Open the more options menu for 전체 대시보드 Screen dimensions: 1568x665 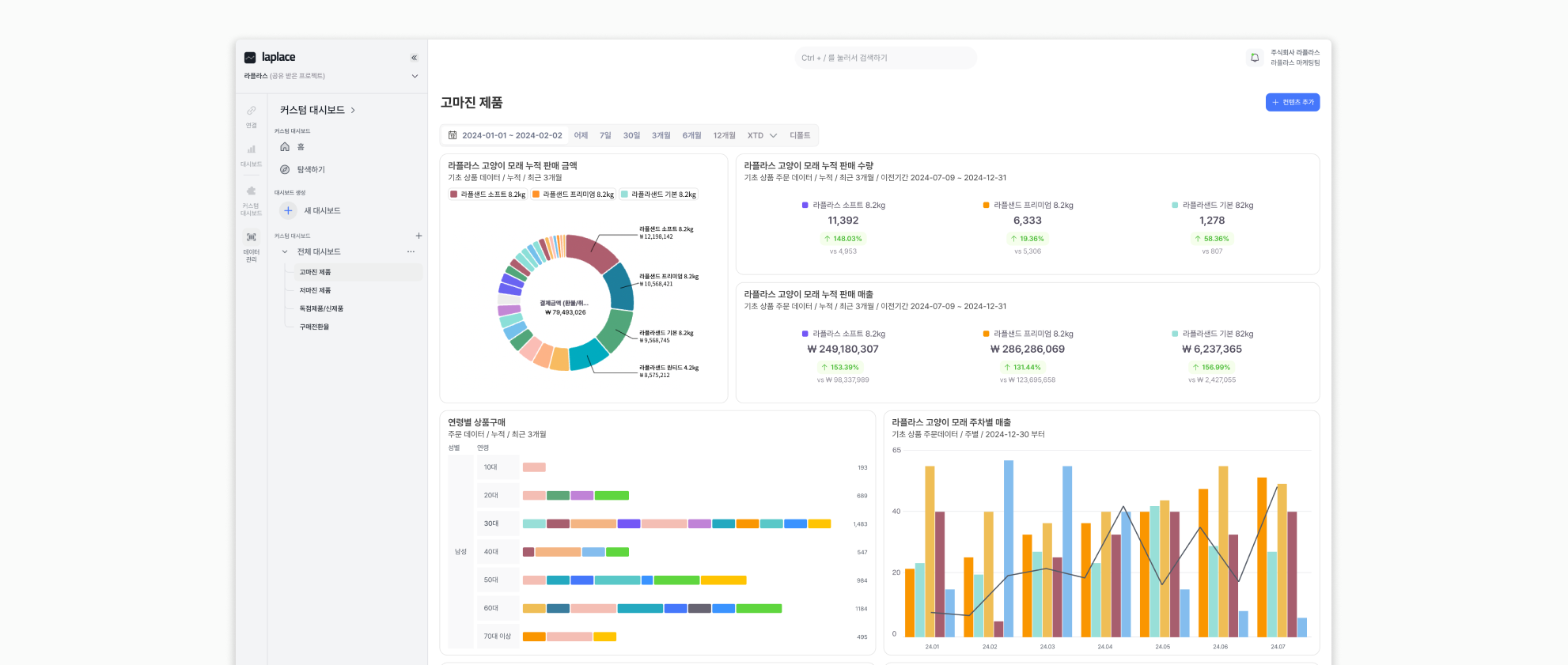411,251
